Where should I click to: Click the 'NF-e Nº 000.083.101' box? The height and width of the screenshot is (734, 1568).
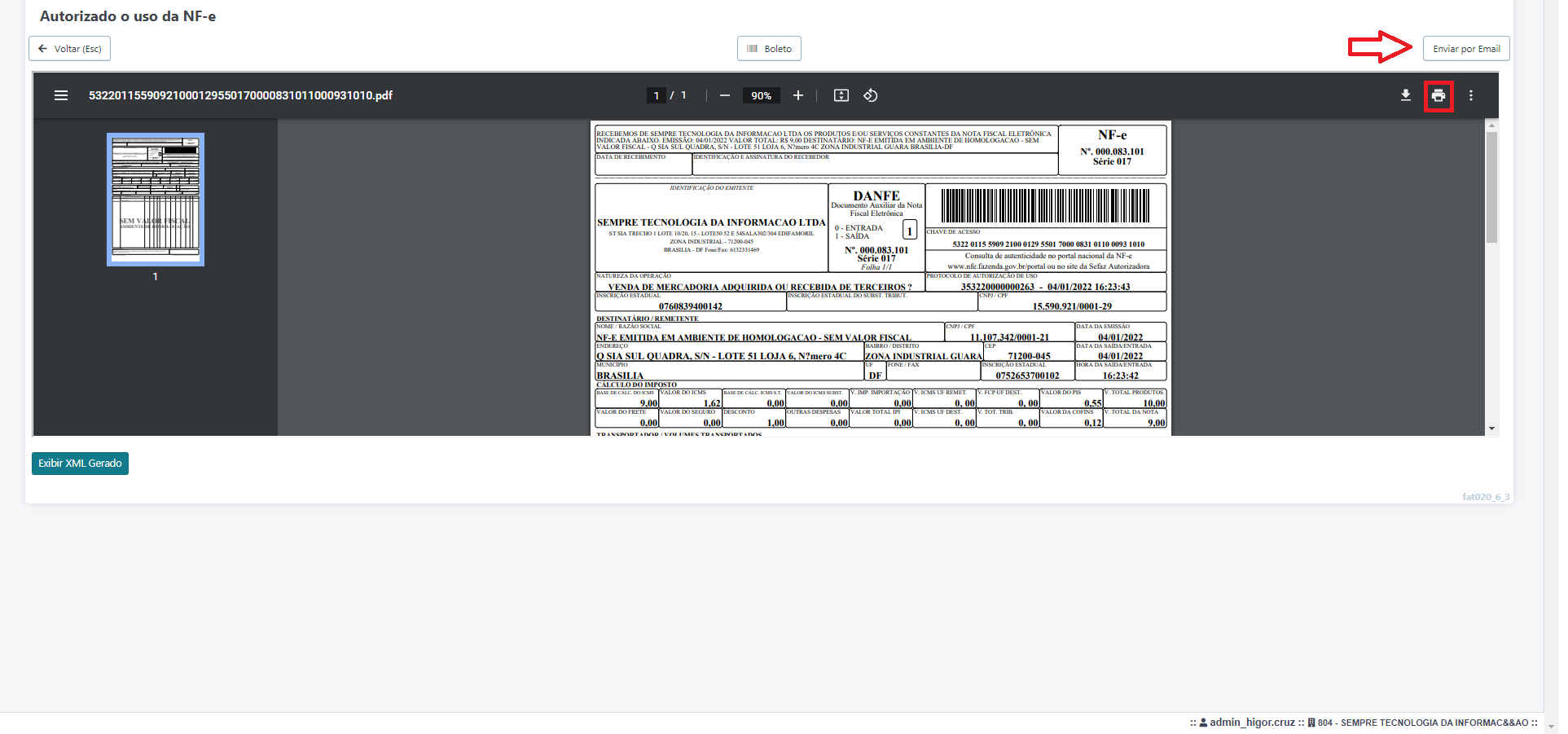coord(1112,150)
